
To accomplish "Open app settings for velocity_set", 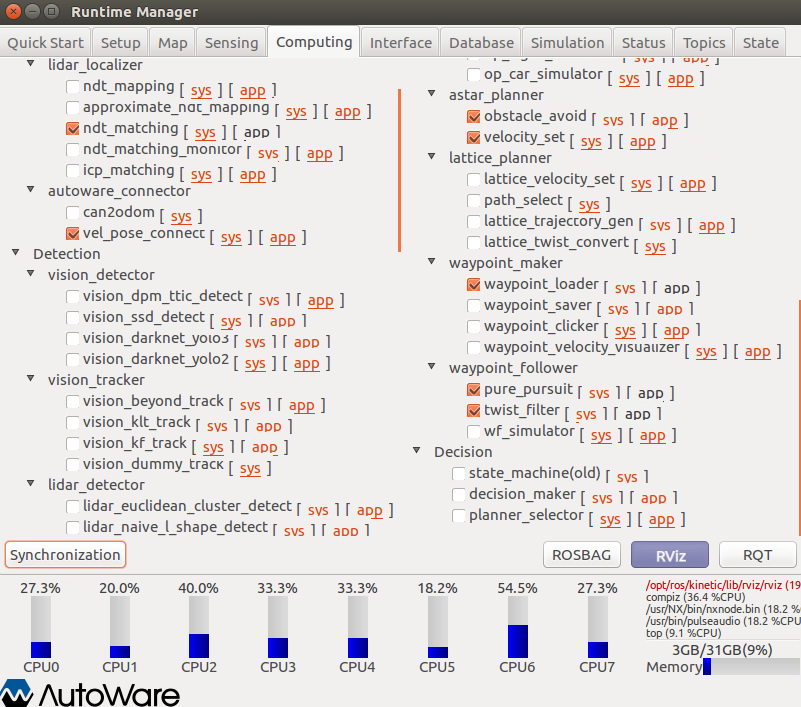I will tap(643, 142).
